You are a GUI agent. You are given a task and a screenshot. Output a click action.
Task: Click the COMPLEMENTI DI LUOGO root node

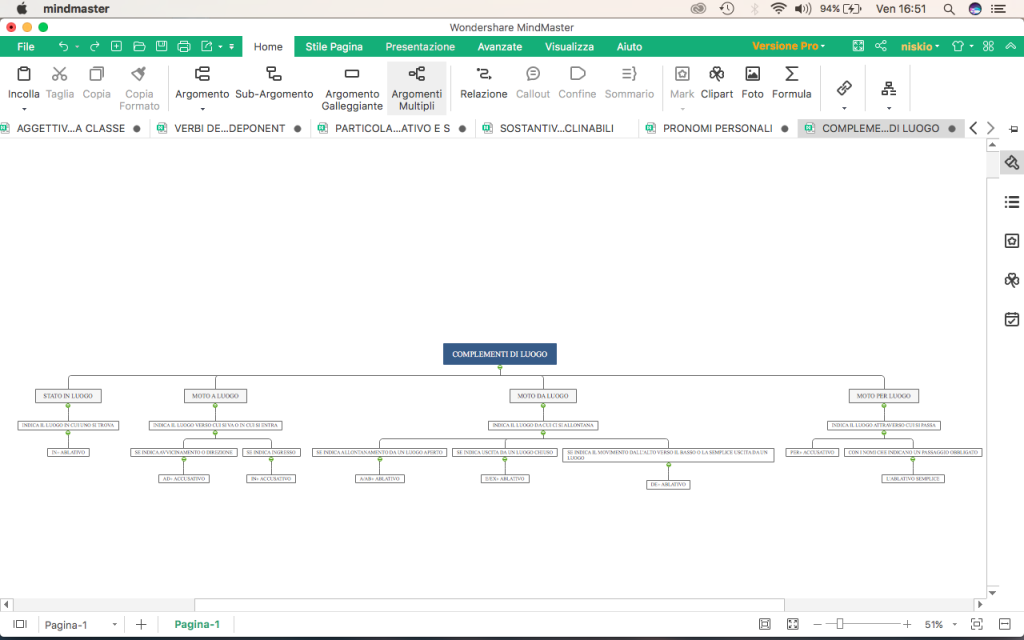point(499,353)
